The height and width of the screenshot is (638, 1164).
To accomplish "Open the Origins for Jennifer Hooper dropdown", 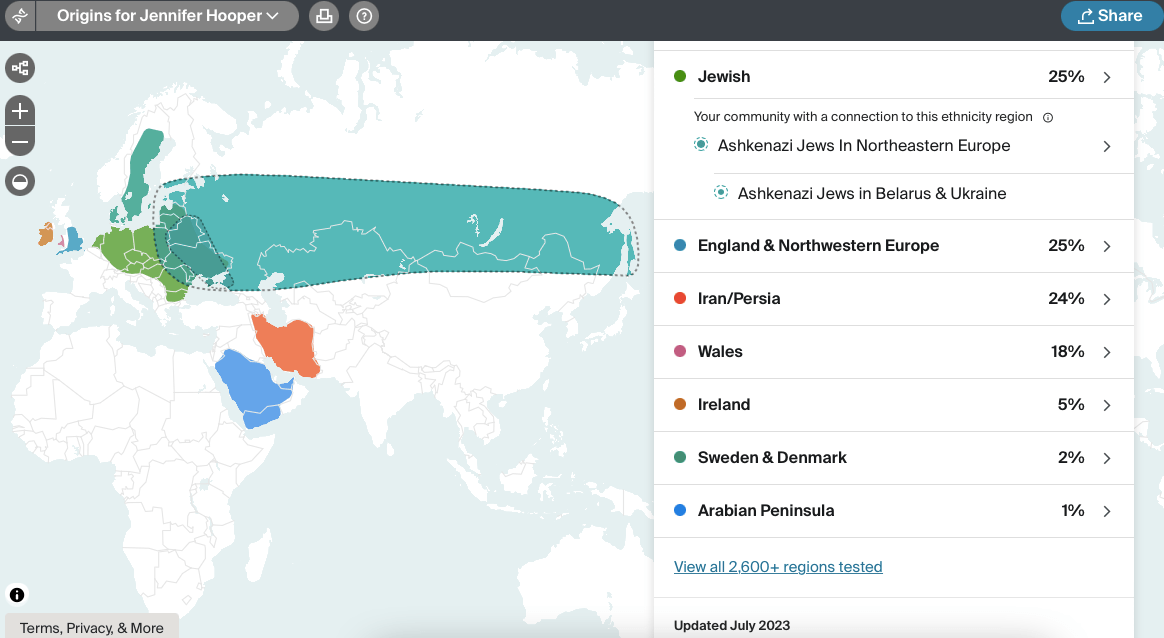I will tap(166, 16).
